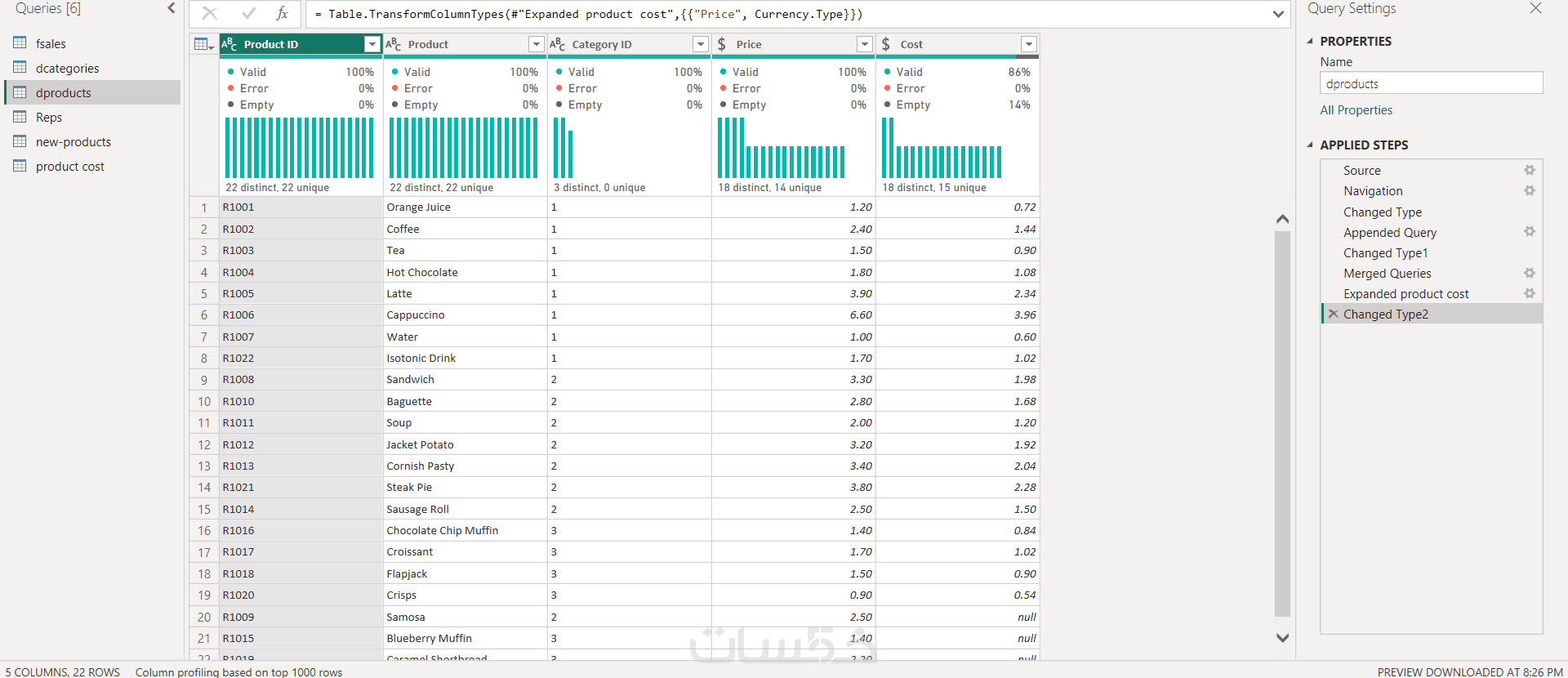The image size is (1568, 678).
Task: Select the fsales query
Action: 51,43
